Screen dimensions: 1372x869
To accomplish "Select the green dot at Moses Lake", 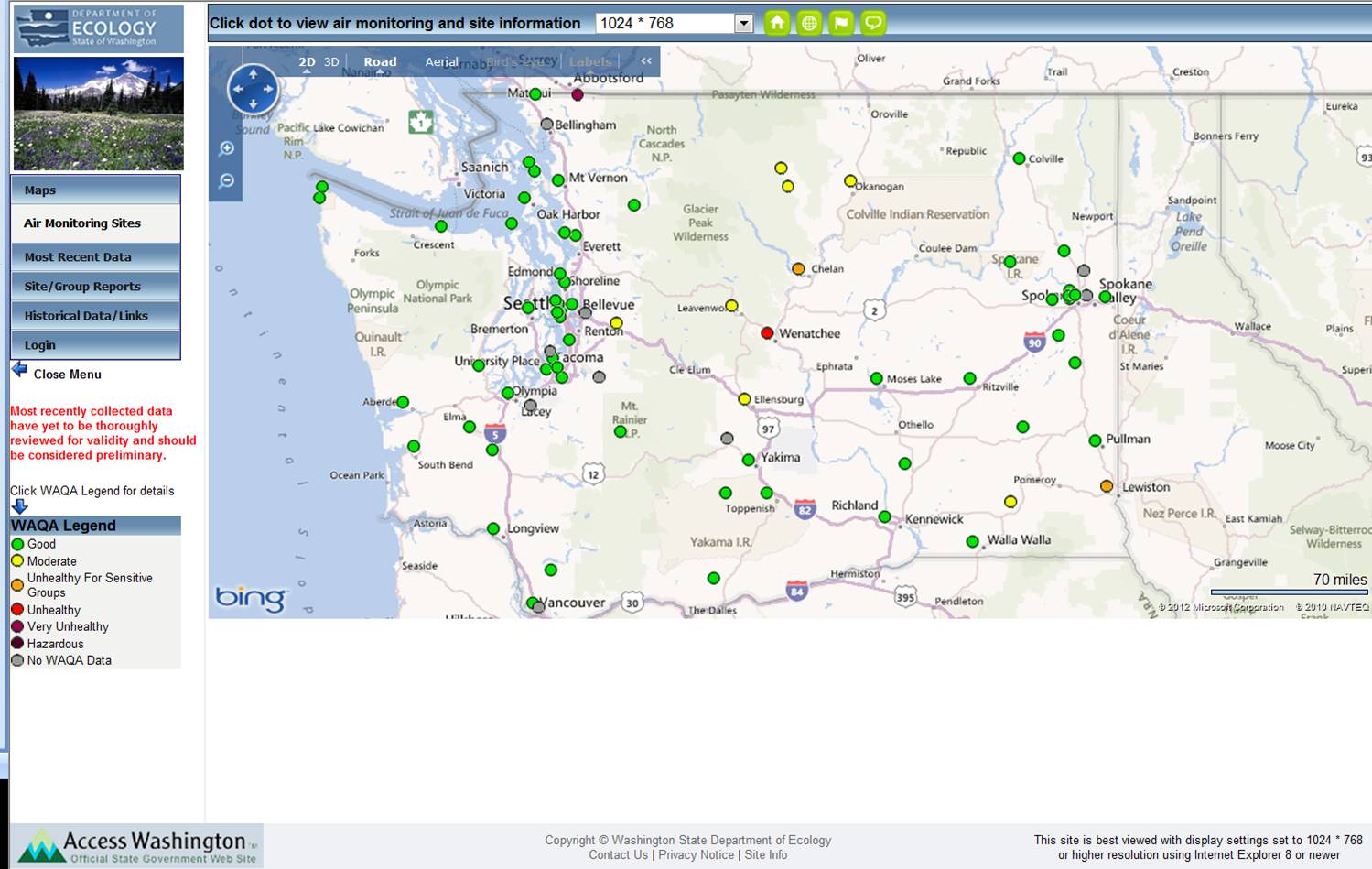I will tap(876, 378).
